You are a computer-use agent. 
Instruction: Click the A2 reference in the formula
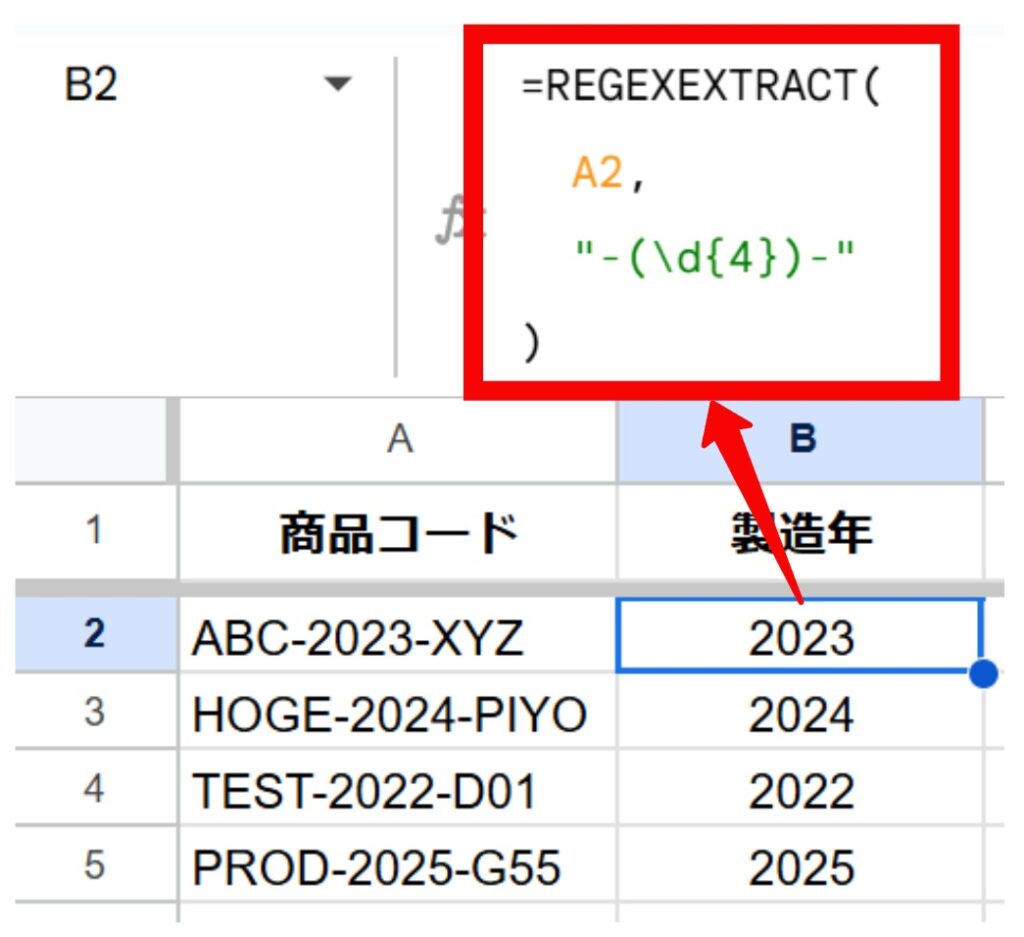click(x=597, y=172)
